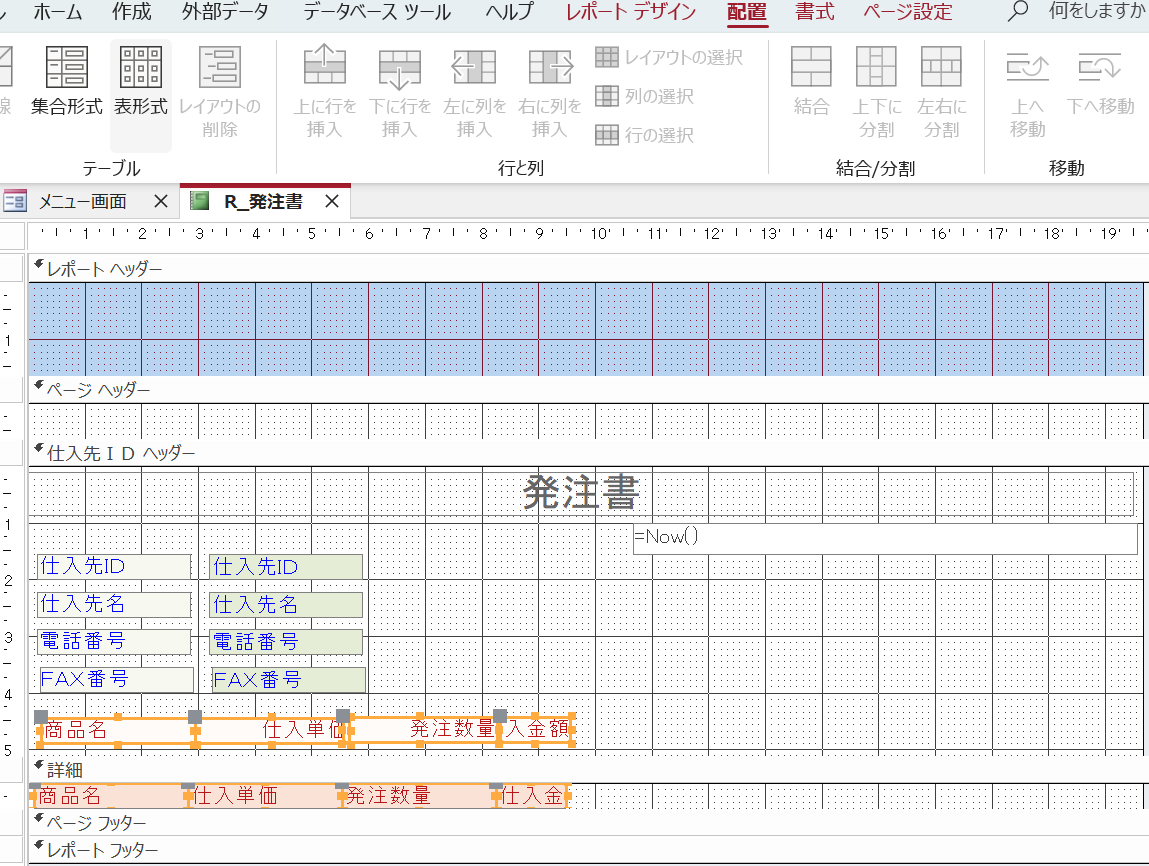Click 上へ移動 move up icon
1149x866 pixels.
tap(1027, 92)
